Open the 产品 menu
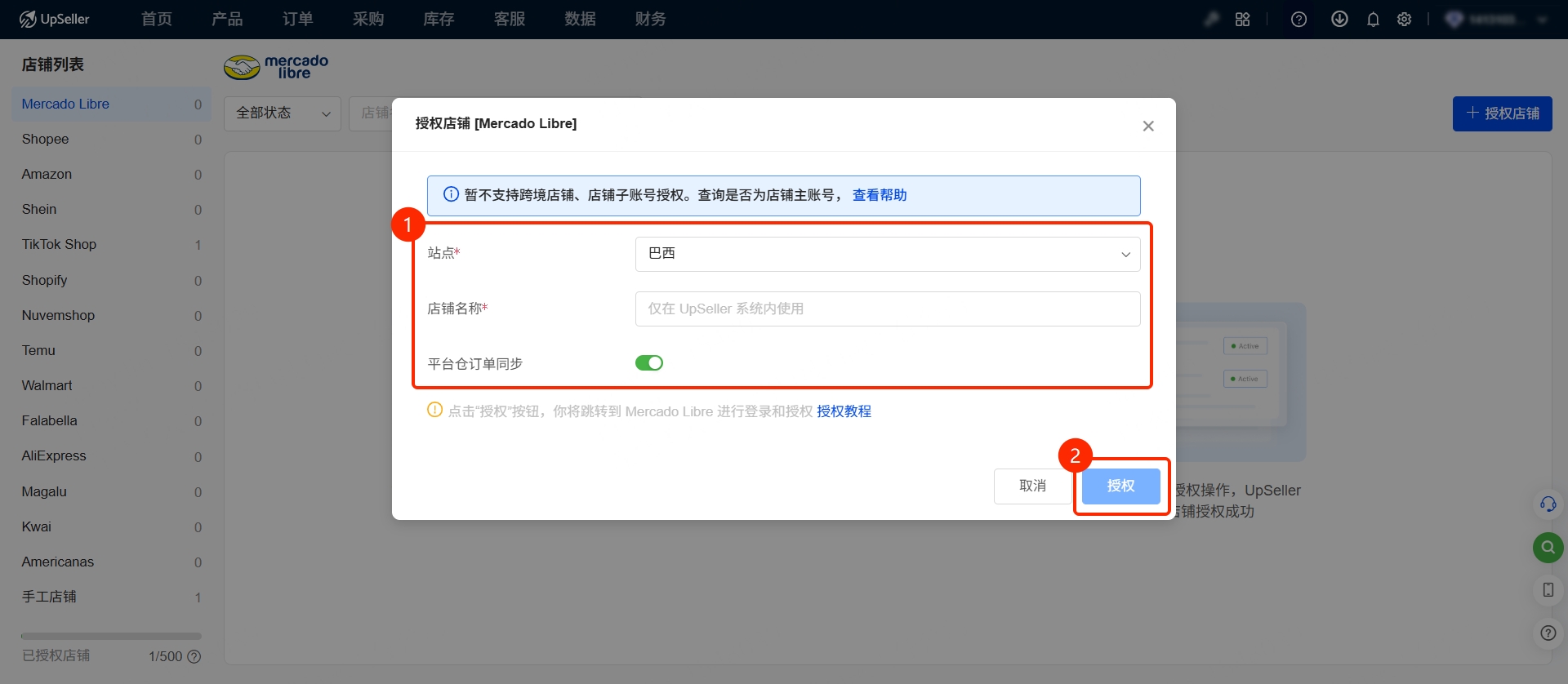 [x=227, y=19]
